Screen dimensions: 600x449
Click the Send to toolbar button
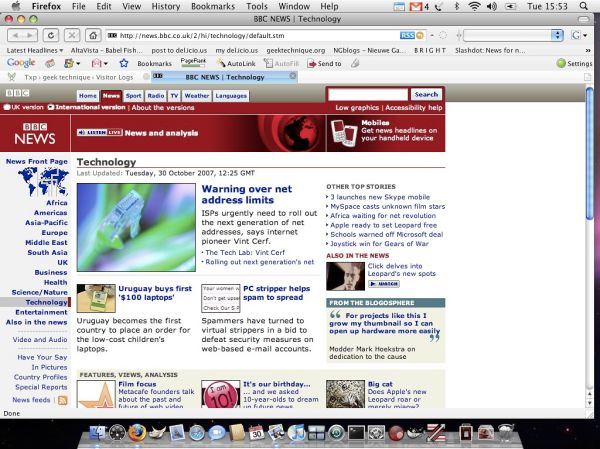point(324,64)
